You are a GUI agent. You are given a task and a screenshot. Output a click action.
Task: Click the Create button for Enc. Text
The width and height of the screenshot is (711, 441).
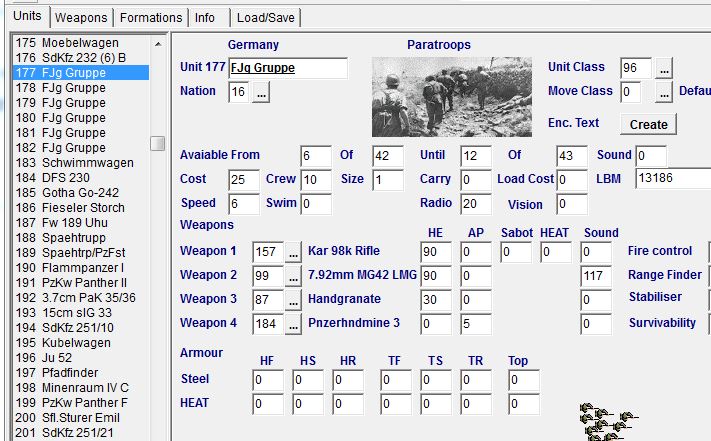[648, 124]
